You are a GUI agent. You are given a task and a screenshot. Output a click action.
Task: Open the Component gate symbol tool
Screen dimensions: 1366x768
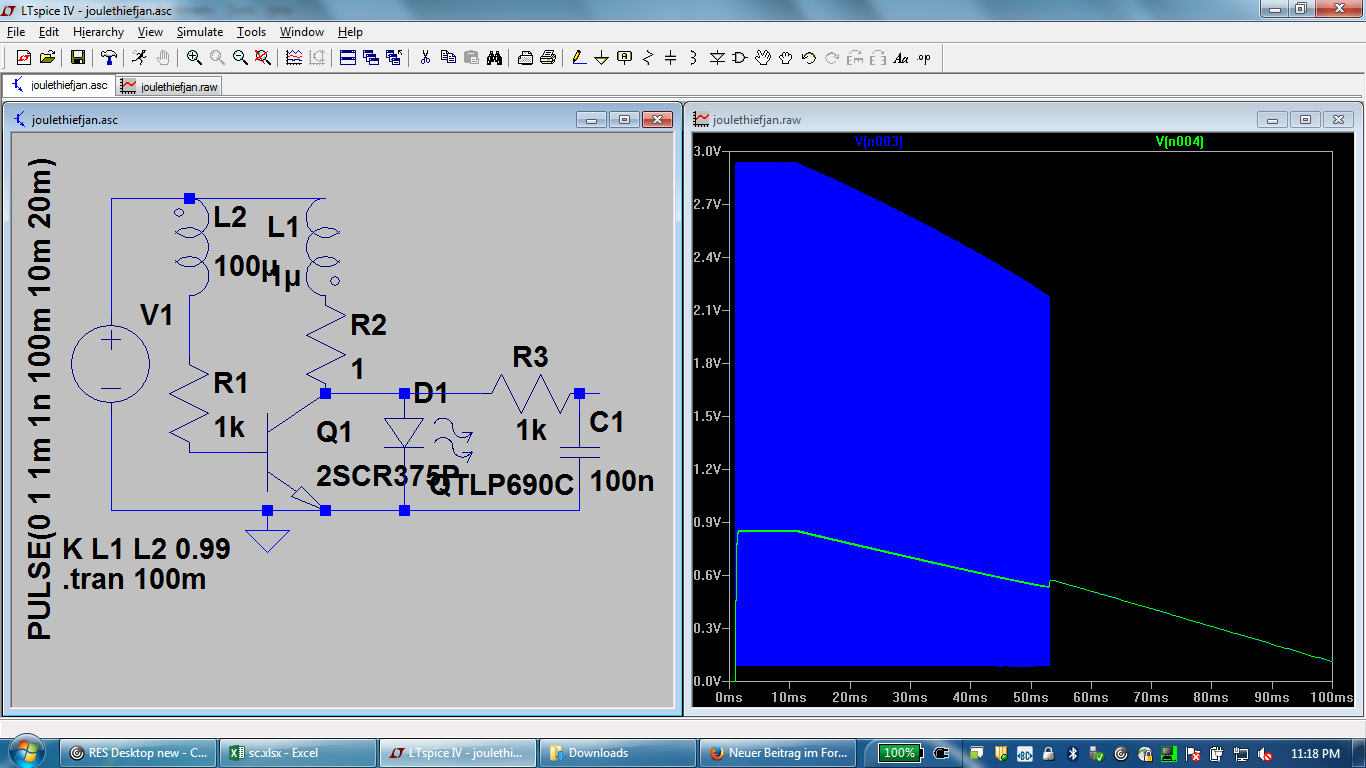(x=740, y=58)
